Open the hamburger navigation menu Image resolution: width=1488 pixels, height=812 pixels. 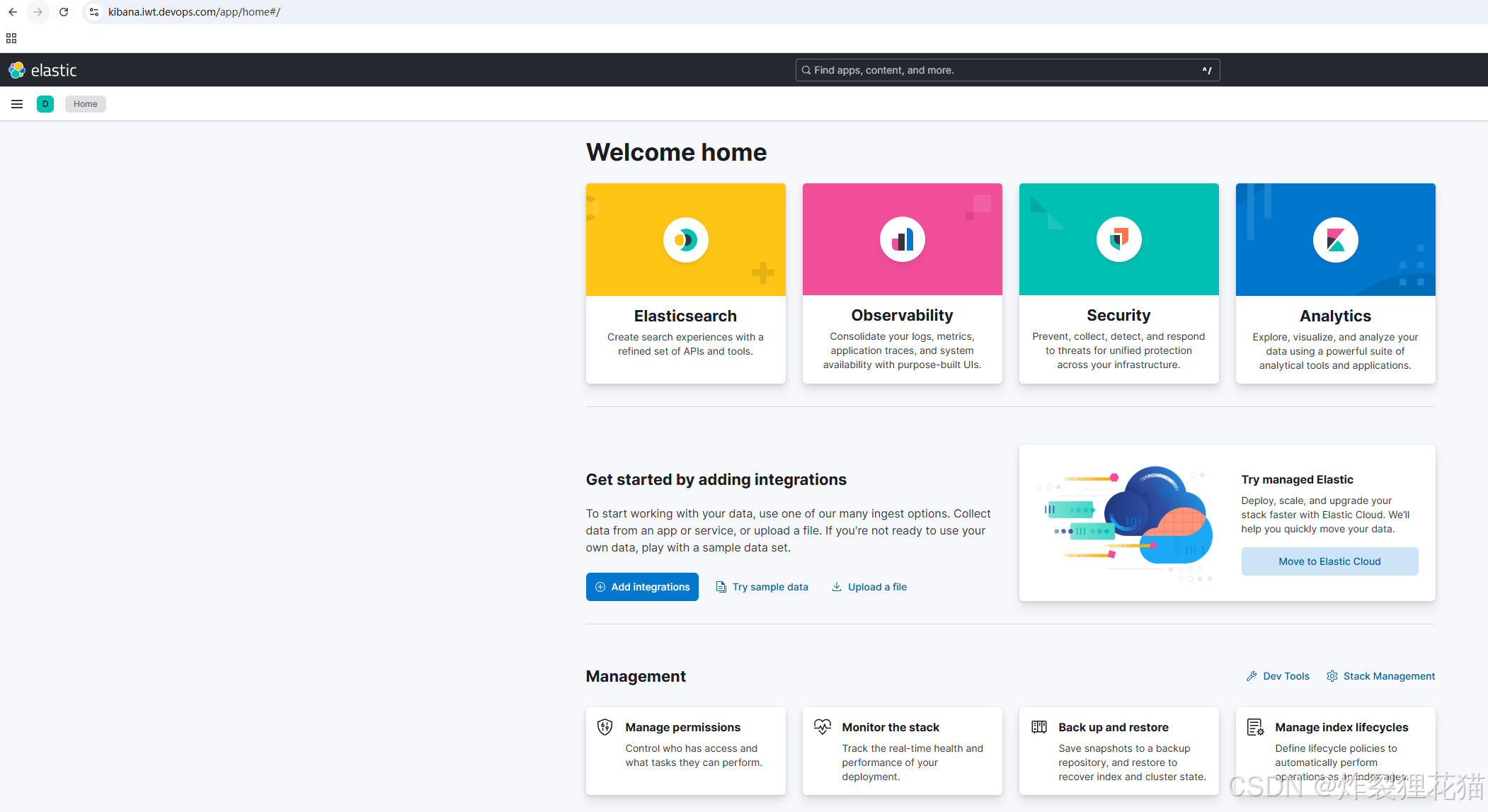(17, 104)
